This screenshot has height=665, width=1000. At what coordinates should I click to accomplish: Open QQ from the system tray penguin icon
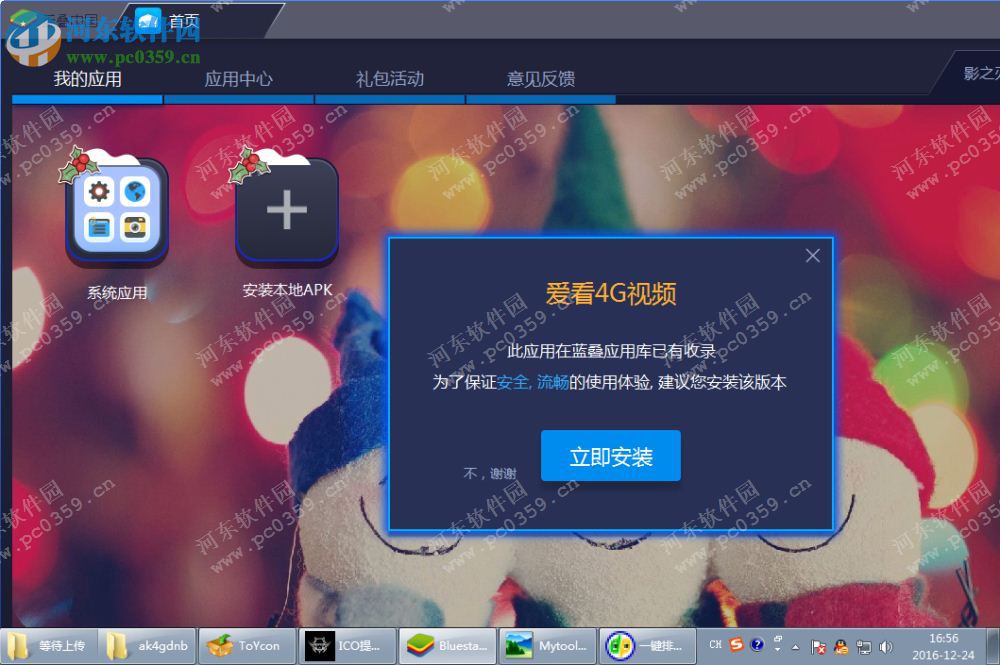point(840,647)
